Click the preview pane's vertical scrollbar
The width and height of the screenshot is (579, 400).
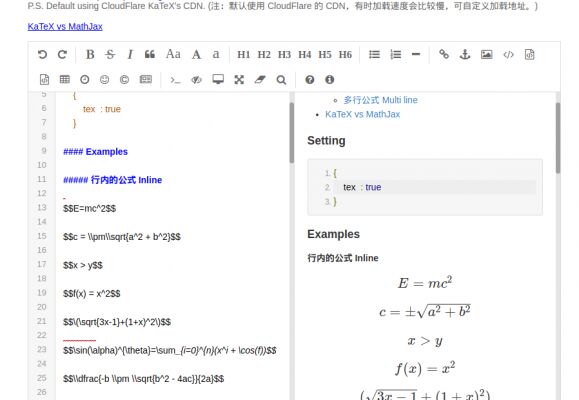tap(558, 137)
